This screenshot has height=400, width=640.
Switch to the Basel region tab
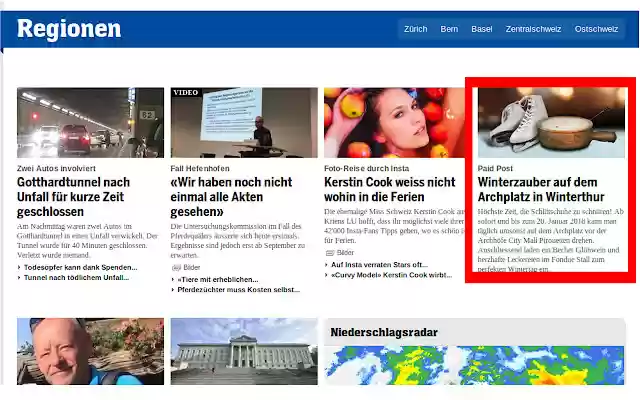482,29
